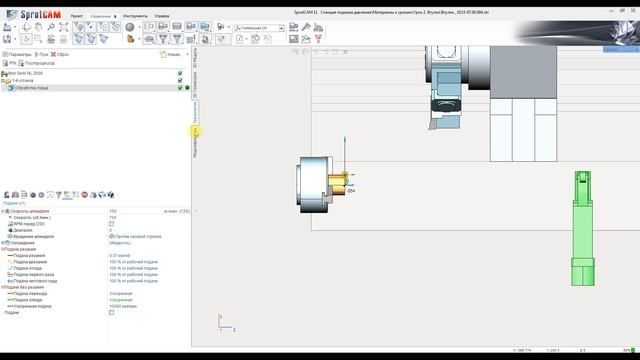
Task: Click the Подача врезания percent value
Action: coord(133,262)
